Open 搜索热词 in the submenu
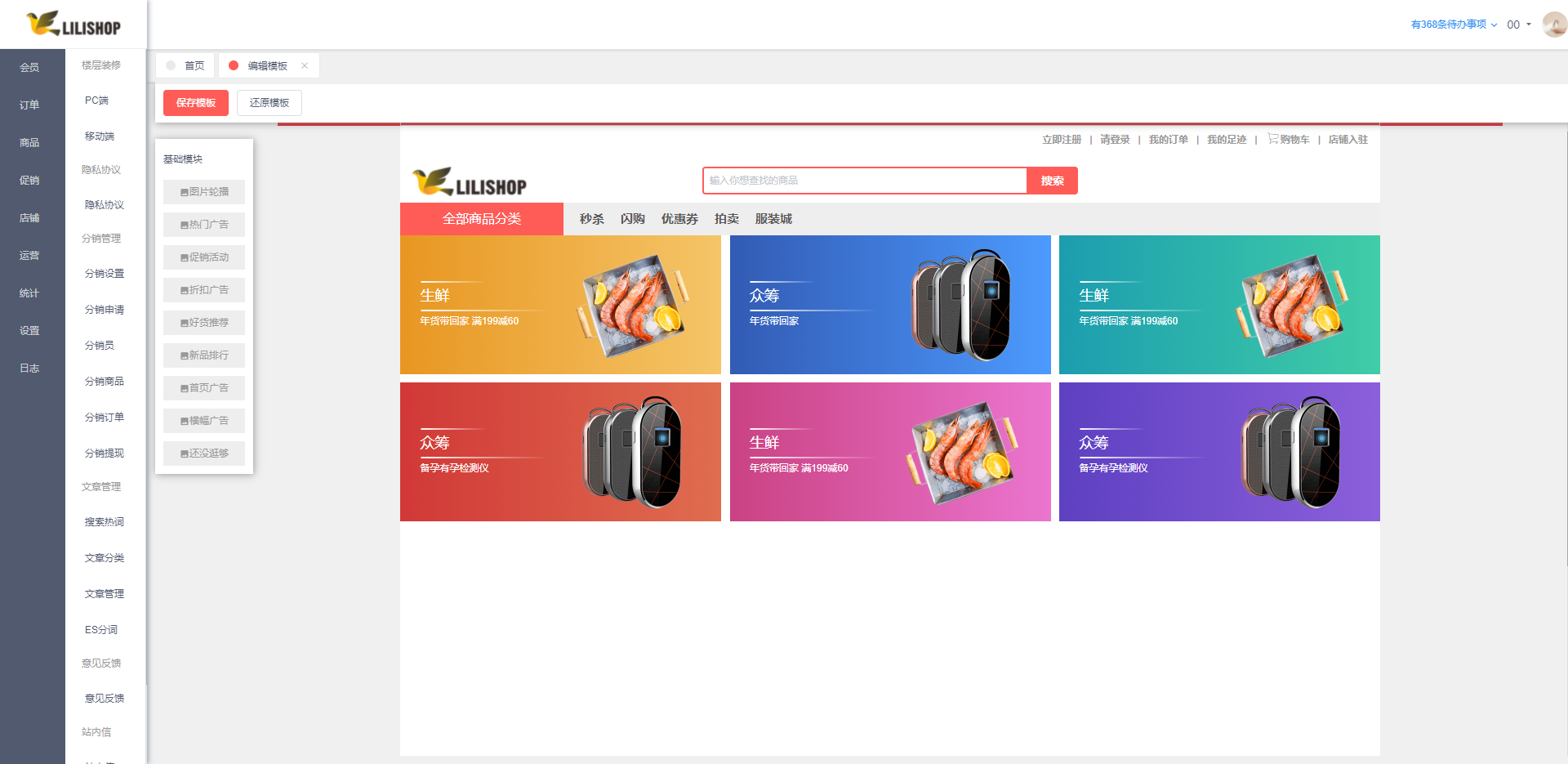Screen dimensions: 1568x764 click(x=105, y=522)
